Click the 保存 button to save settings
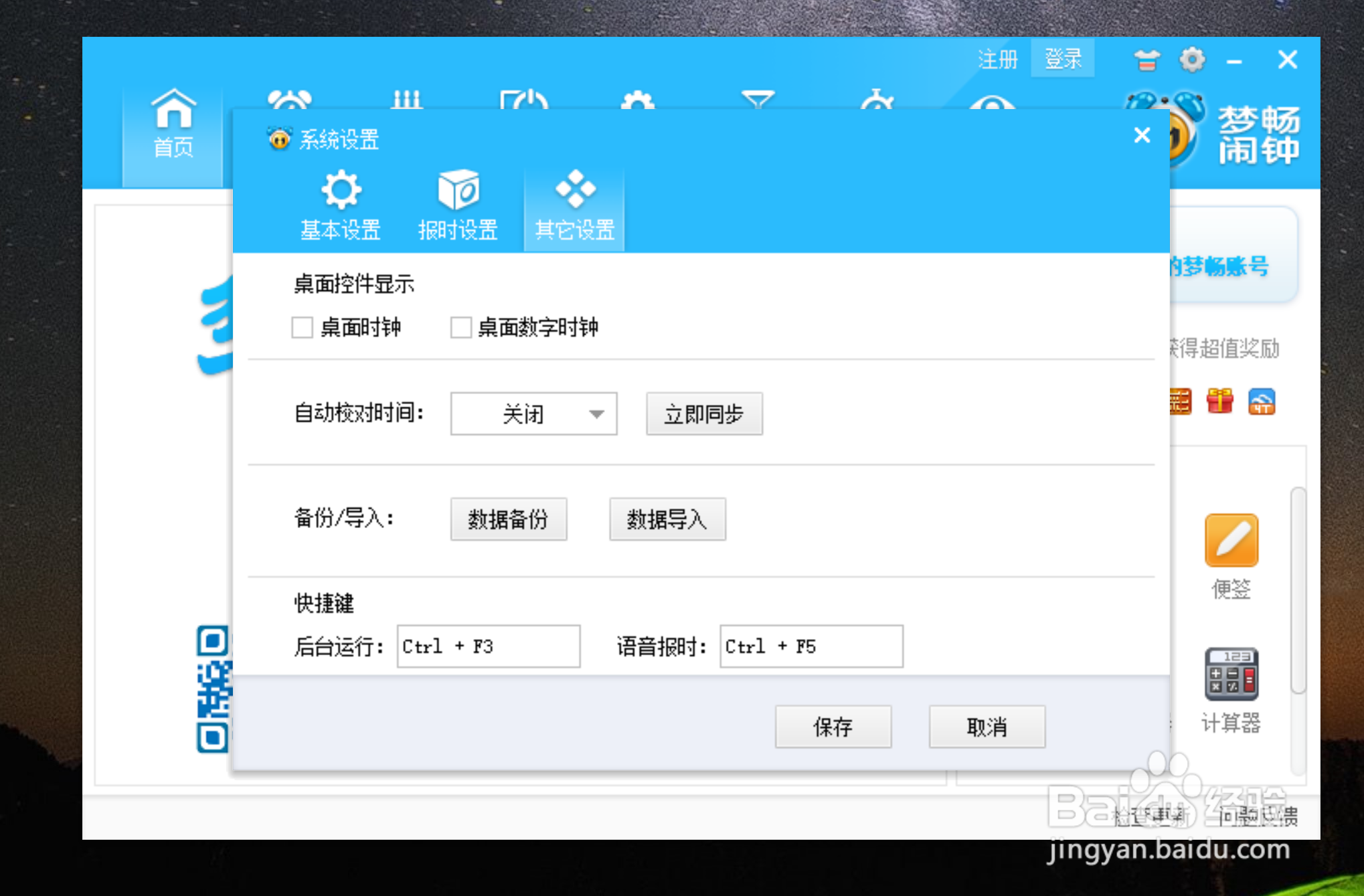 coord(833,727)
